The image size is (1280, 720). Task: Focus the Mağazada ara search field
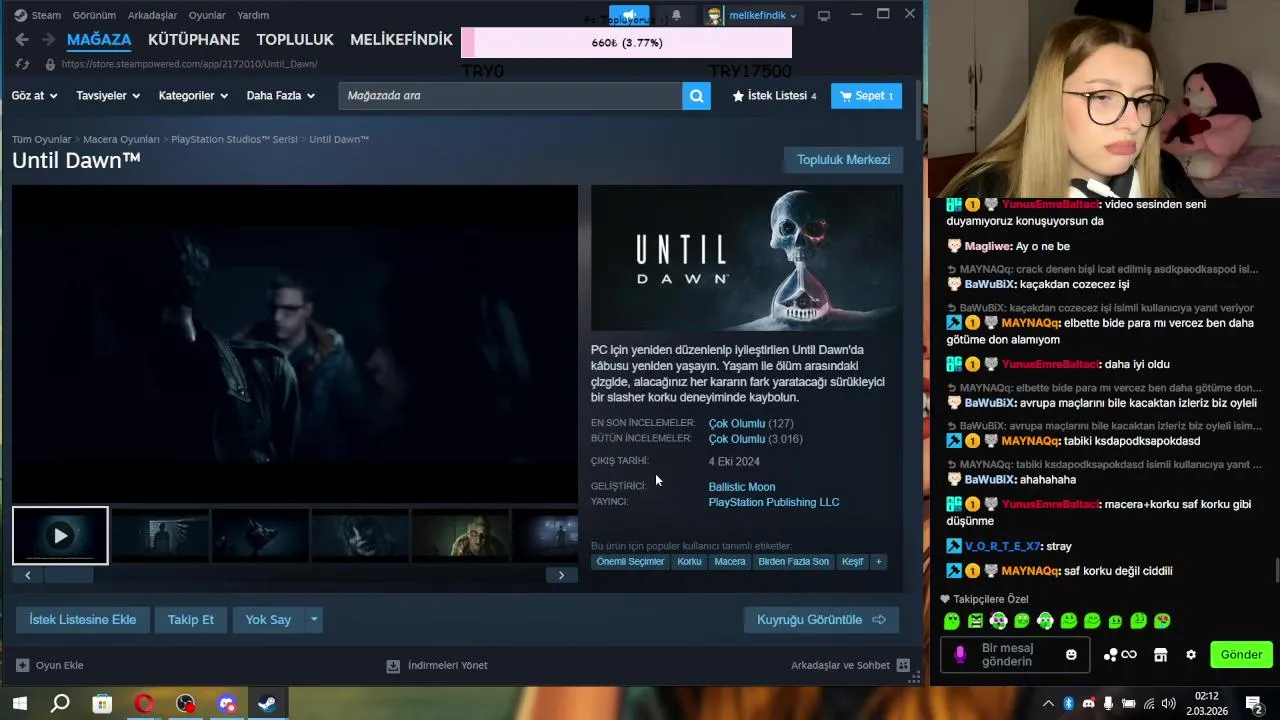(510, 96)
